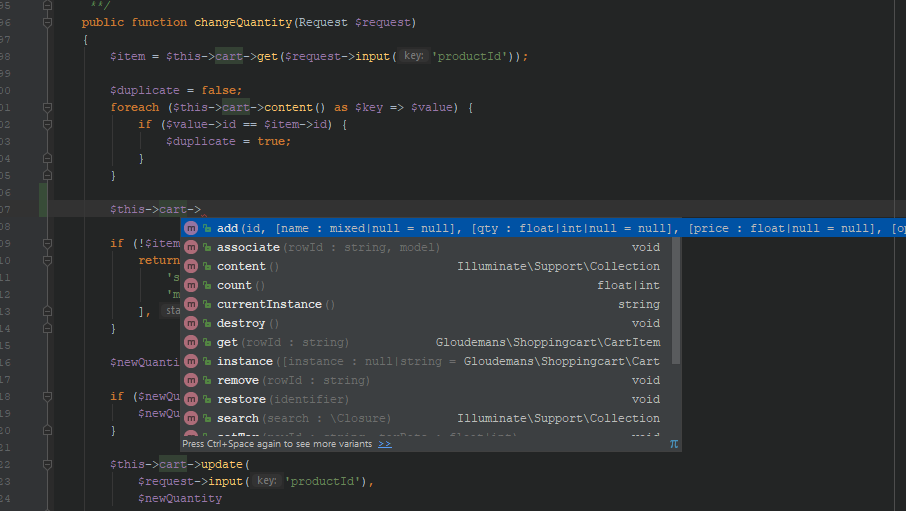This screenshot has height=511, width=906.
Task: Click the method icon beside search suggestion
Action: tap(191, 419)
